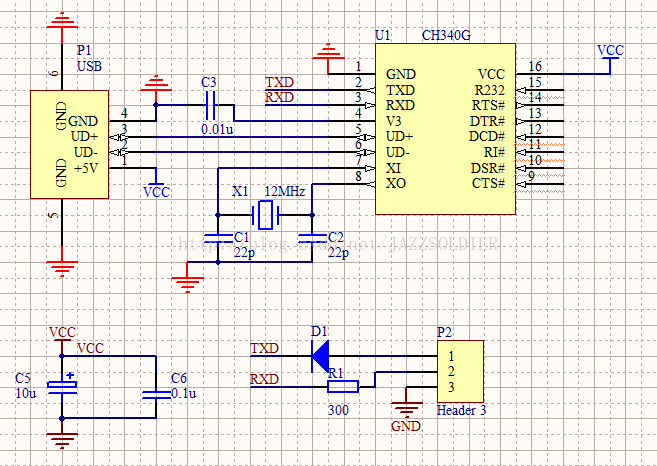The height and width of the screenshot is (466, 657).
Task: Click the XO pin name on U1
Action: coord(396,183)
